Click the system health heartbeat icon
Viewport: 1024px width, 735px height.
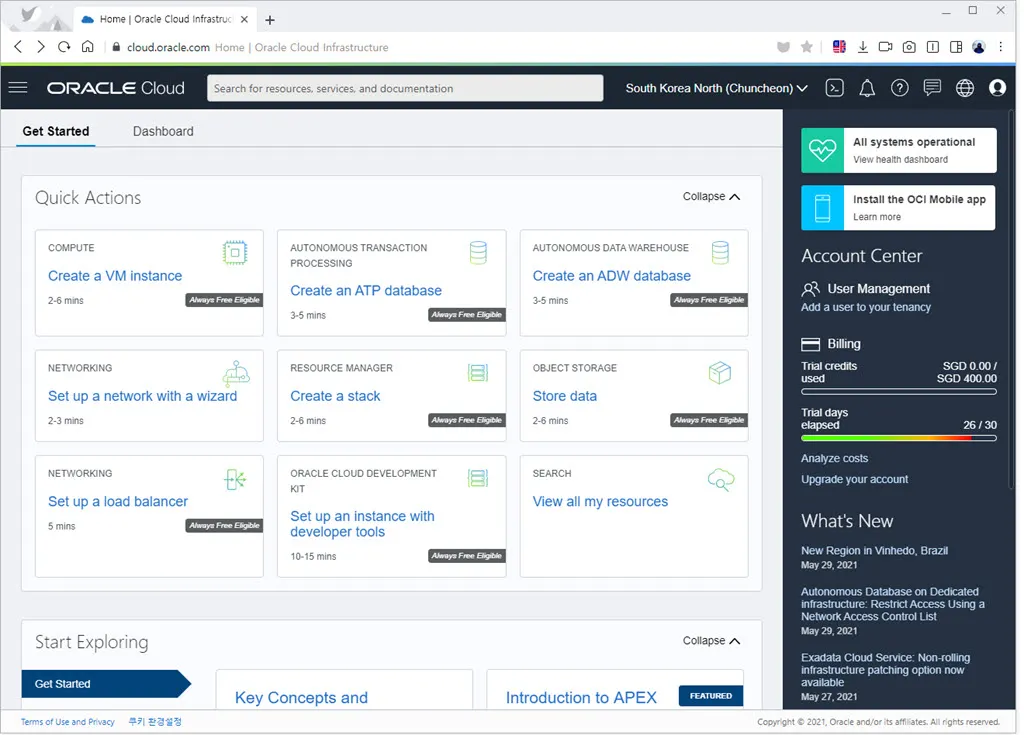click(822, 150)
